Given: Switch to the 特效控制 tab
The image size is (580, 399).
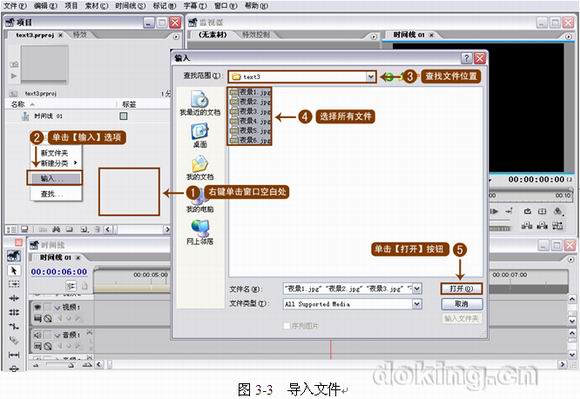Looking at the screenshot, I should click(x=256, y=35).
